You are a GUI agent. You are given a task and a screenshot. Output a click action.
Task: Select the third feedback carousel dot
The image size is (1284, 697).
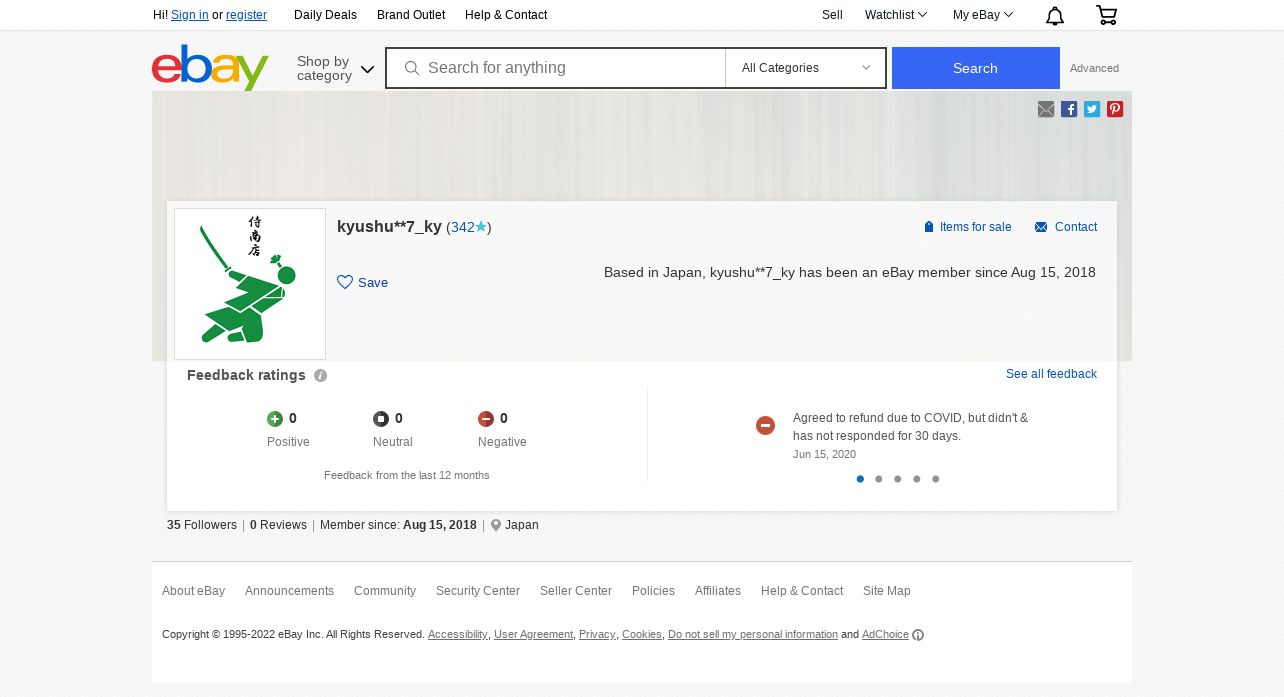[898, 479]
